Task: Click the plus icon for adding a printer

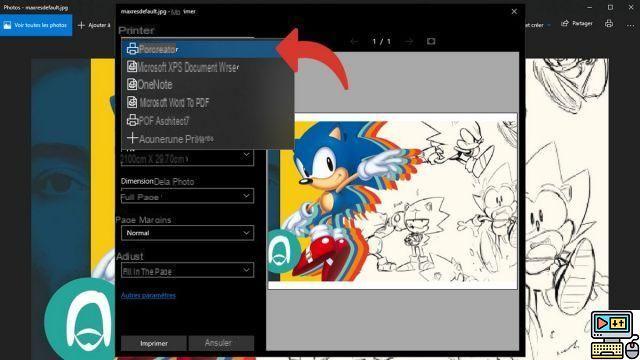Action: 132,138
